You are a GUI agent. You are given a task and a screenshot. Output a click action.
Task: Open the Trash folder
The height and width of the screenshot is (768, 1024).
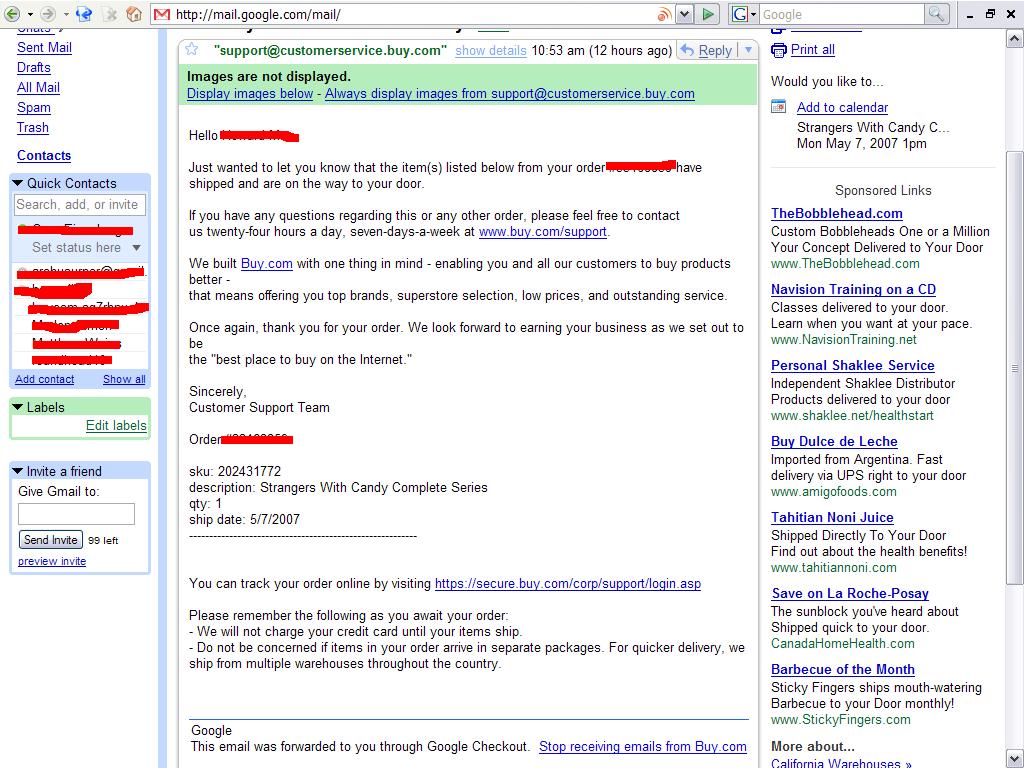coord(33,127)
